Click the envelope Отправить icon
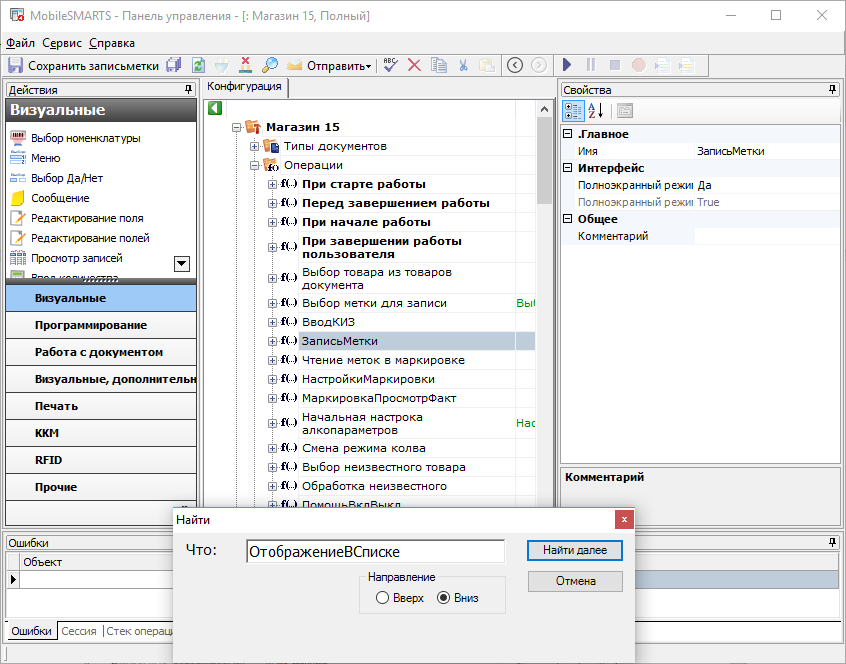The width and height of the screenshot is (846, 664). pyautogui.click(x=294, y=65)
